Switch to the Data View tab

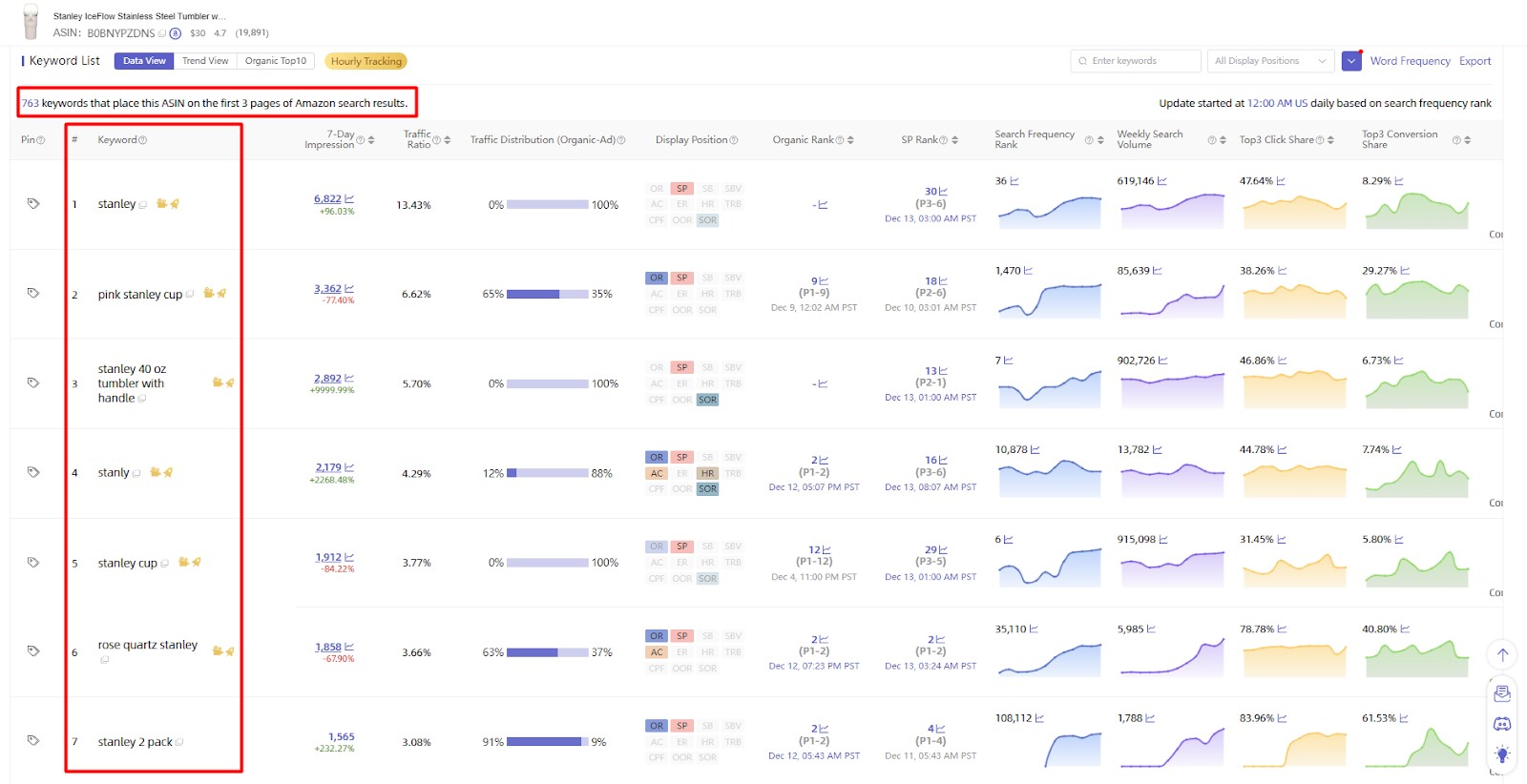coord(144,61)
